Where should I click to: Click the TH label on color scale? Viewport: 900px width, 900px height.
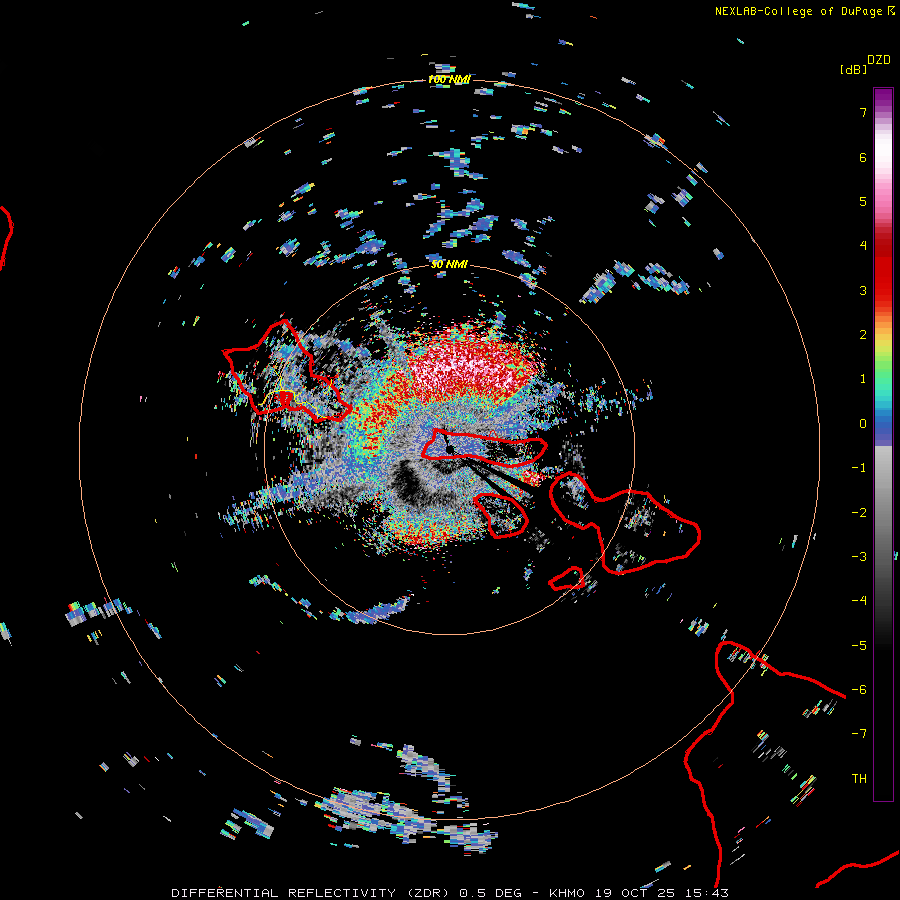coord(859,778)
